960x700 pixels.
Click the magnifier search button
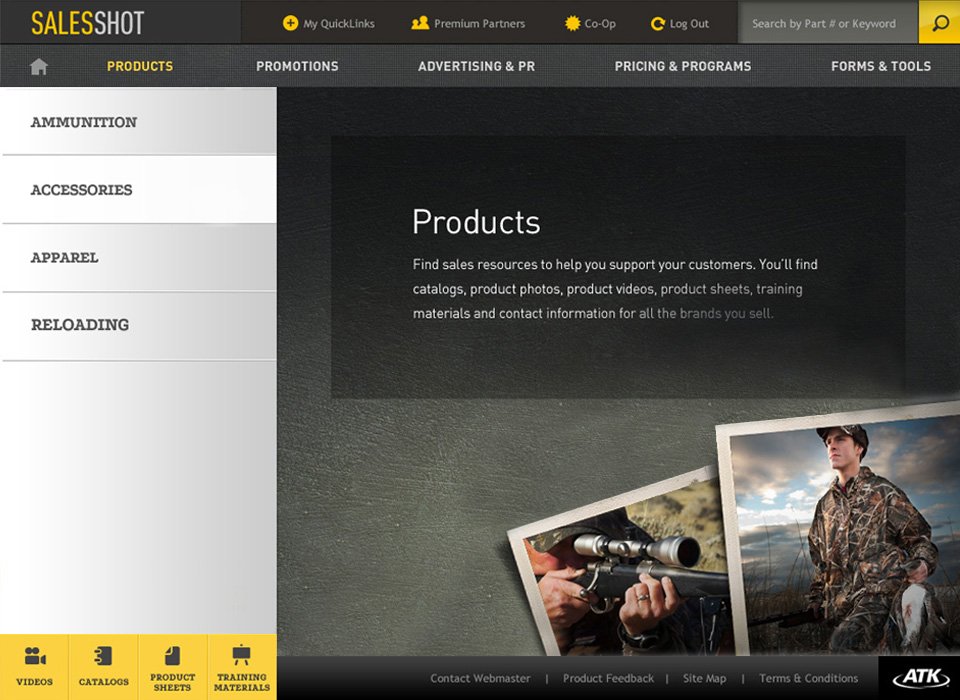point(939,23)
